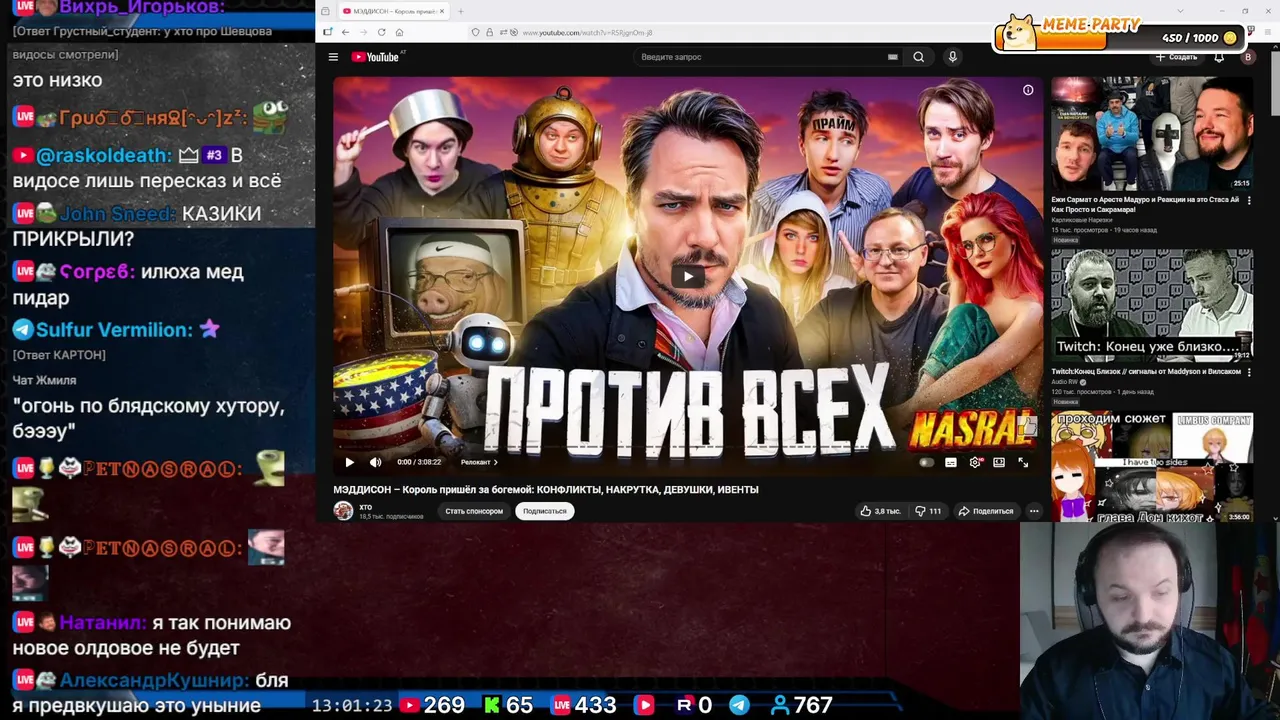Image resolution: width=1280 pixels, height=720 pixels.
Task: Switch to theater mode
Action: tap(999, 462)
